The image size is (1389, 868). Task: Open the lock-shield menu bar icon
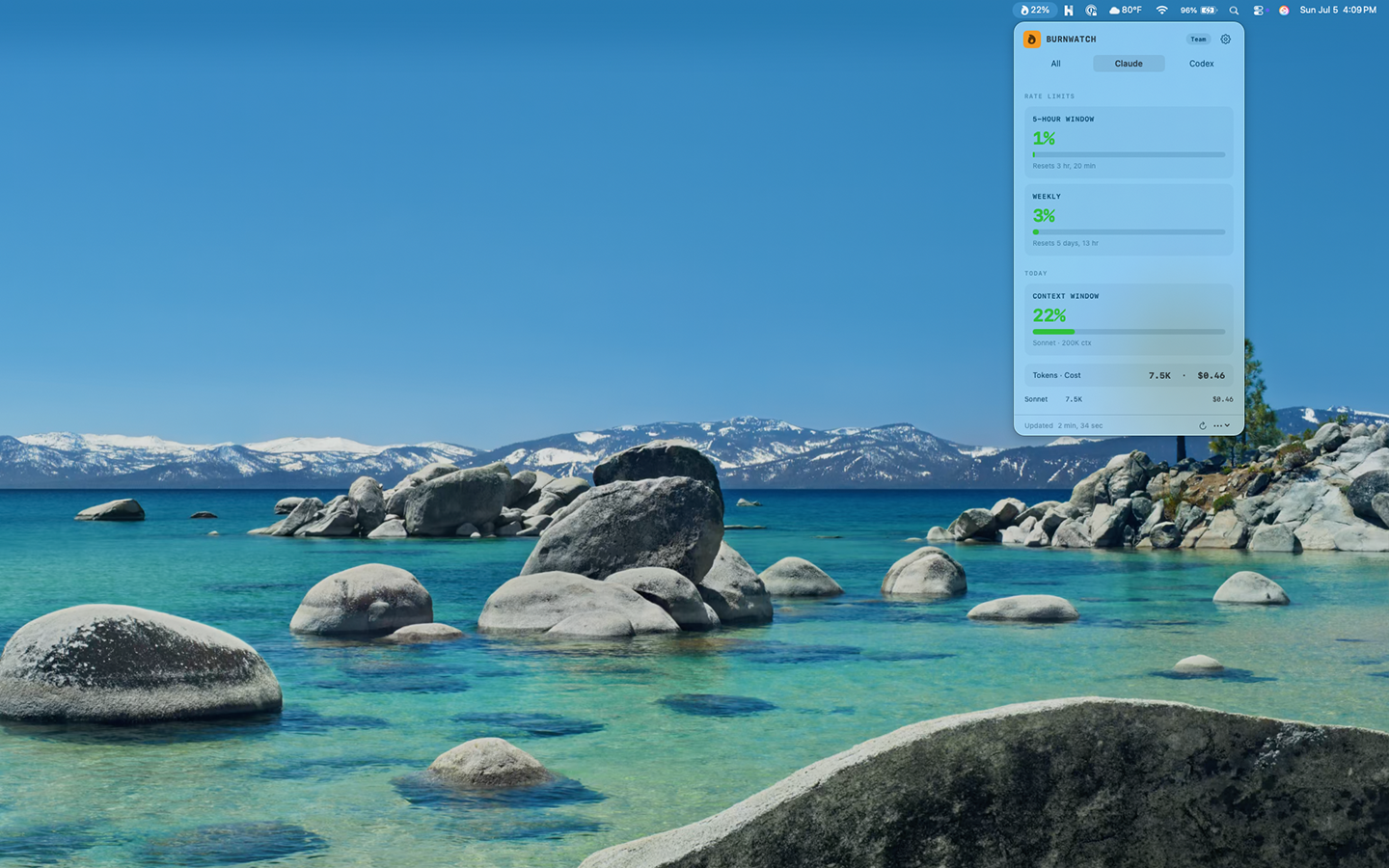tap(1091, 10)
